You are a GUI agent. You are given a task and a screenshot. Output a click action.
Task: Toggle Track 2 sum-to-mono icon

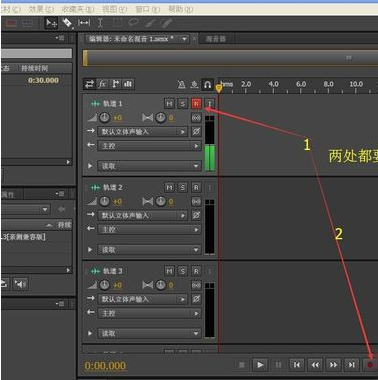click(196, 201)
